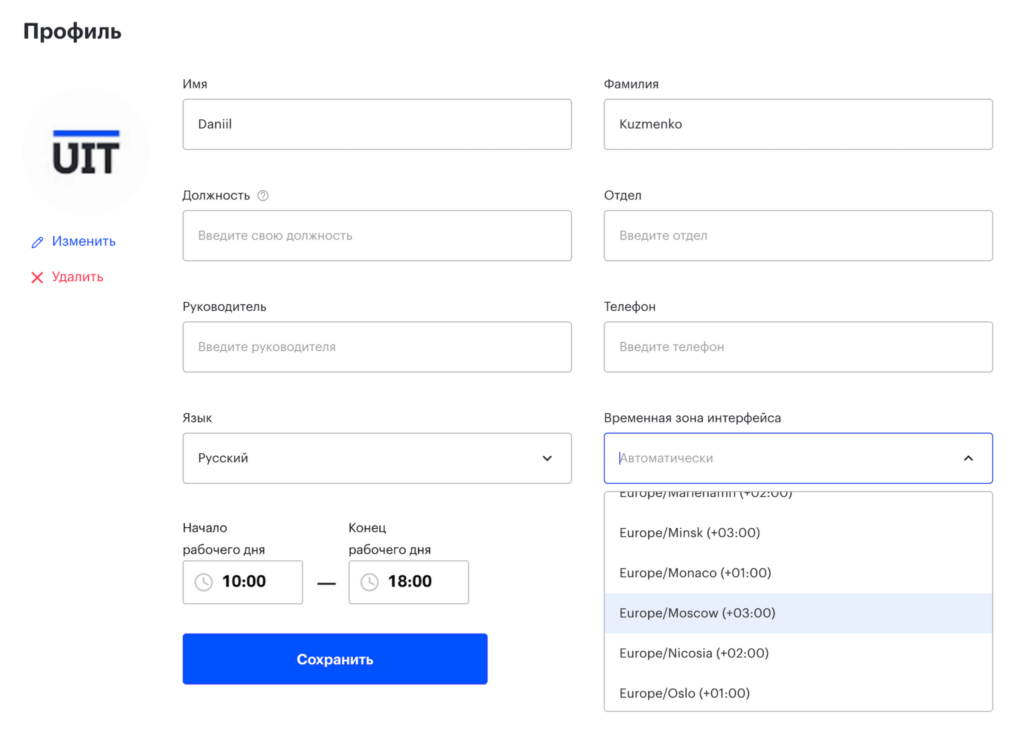Screen dimensions: 1024x744
Task: Focus the Фамилия field with Kuzmenko
Action: pyautogui.click(x=798, y=125)
